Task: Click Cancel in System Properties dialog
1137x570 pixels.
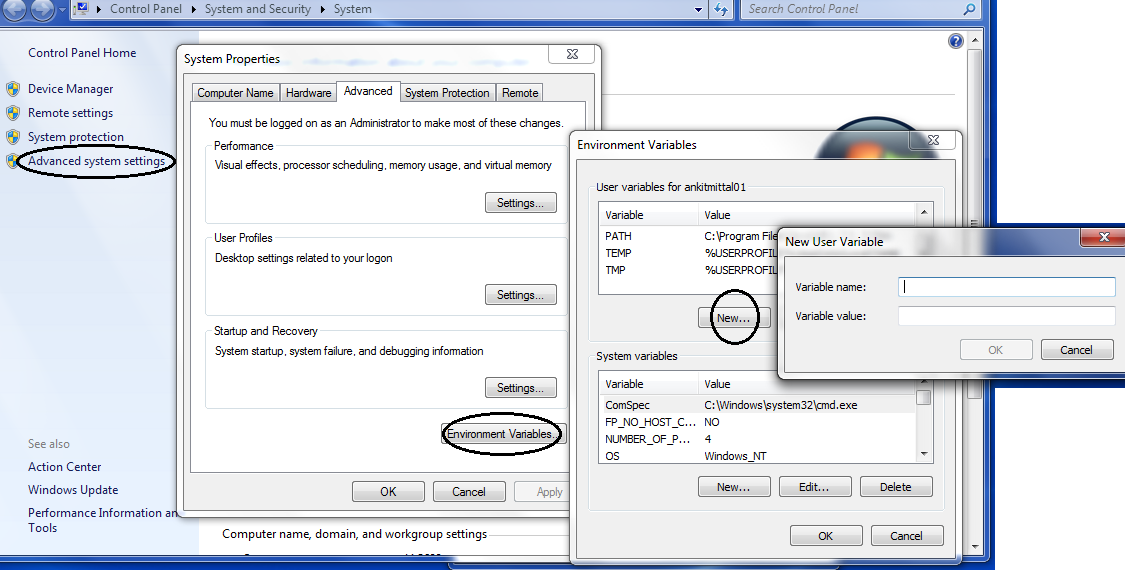Action: pyautogui.click(x=468, y=492)
